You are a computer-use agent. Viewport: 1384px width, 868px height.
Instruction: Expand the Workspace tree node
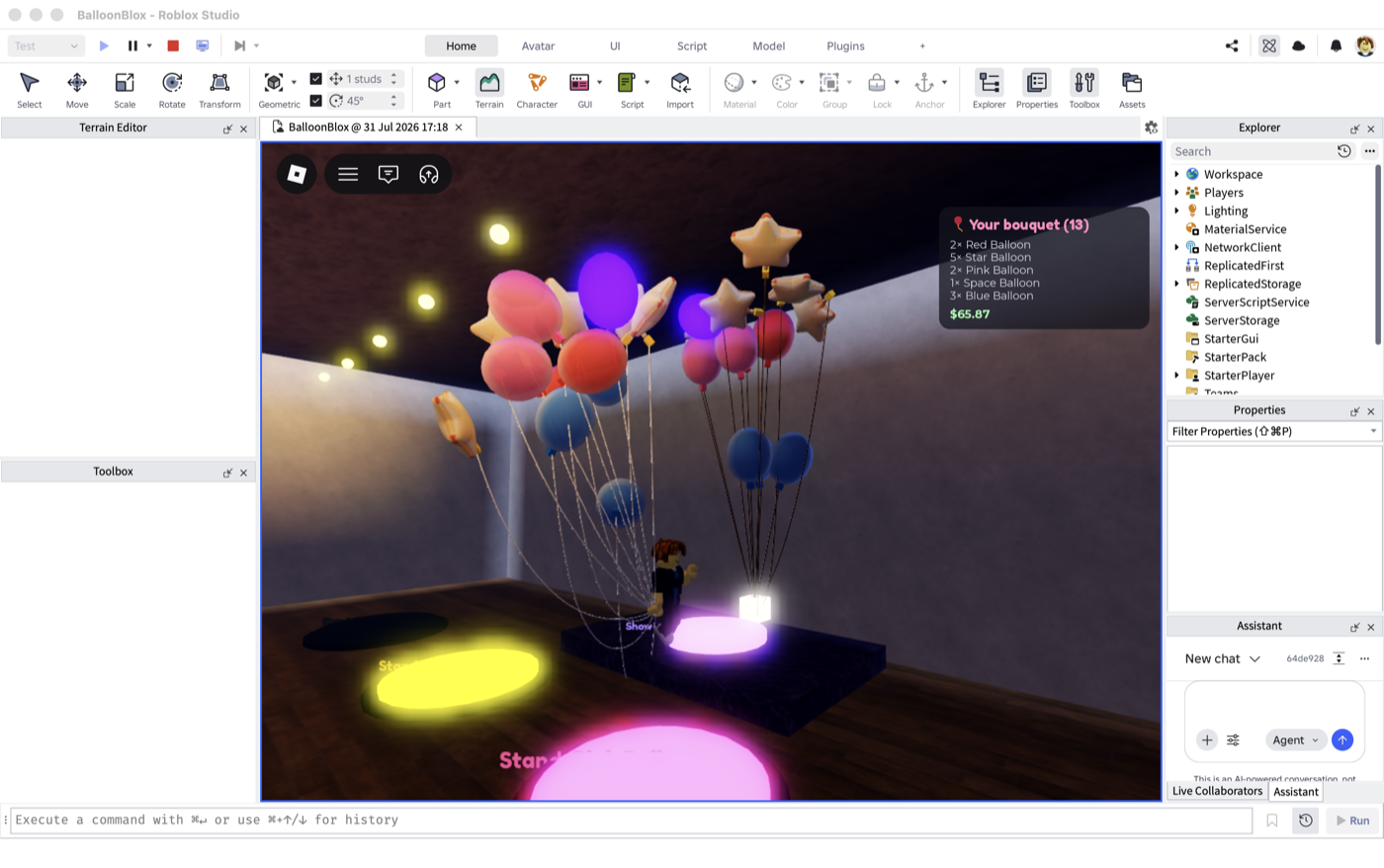click(1176, 174)
